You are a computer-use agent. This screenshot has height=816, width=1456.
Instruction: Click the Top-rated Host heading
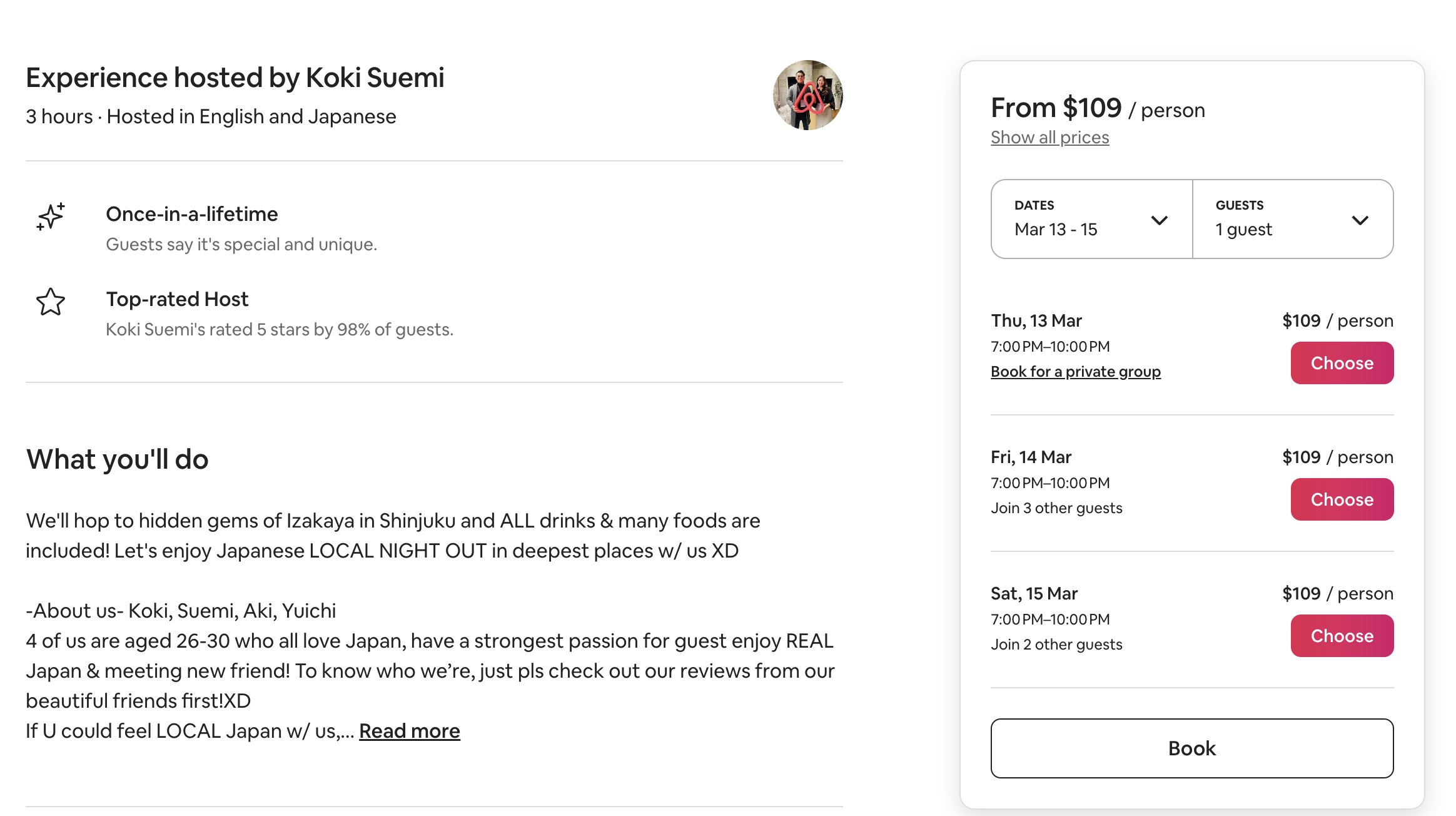[177, 299]
